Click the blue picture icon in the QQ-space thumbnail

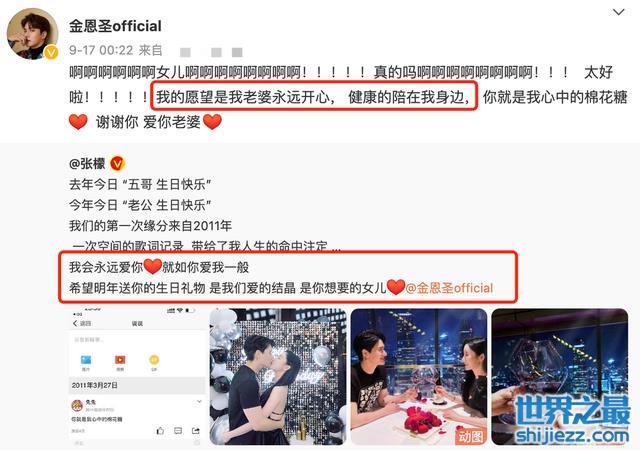86,360
